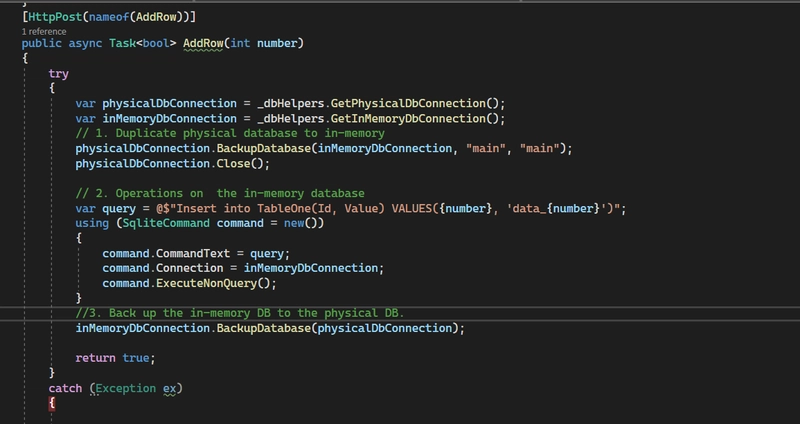Click the command.CommandText assignment line

[196, 253]
